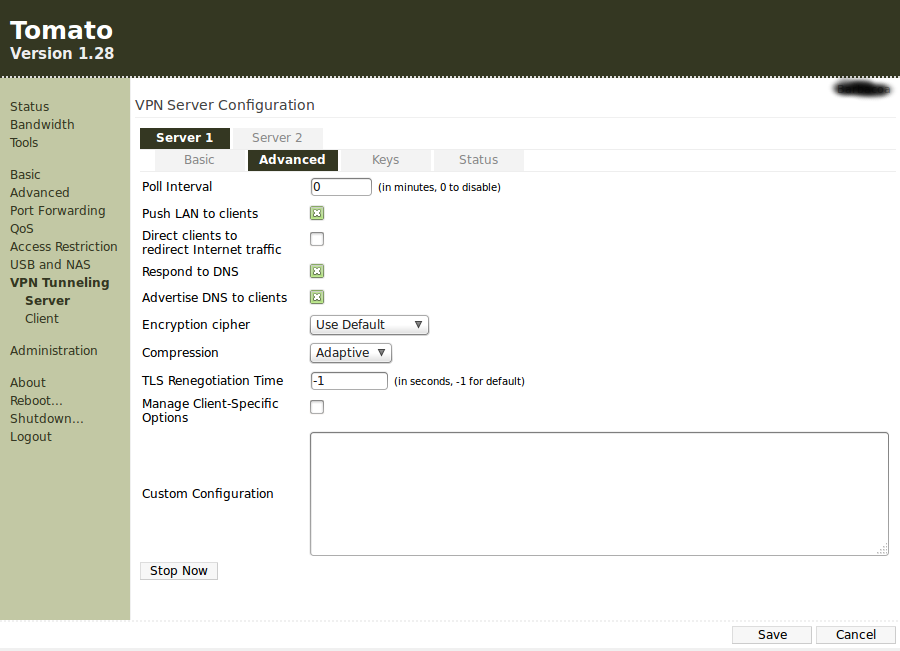Uncheck Advertise DNS to clients
Screen dimensions: 900x651
tap(317, 297)
